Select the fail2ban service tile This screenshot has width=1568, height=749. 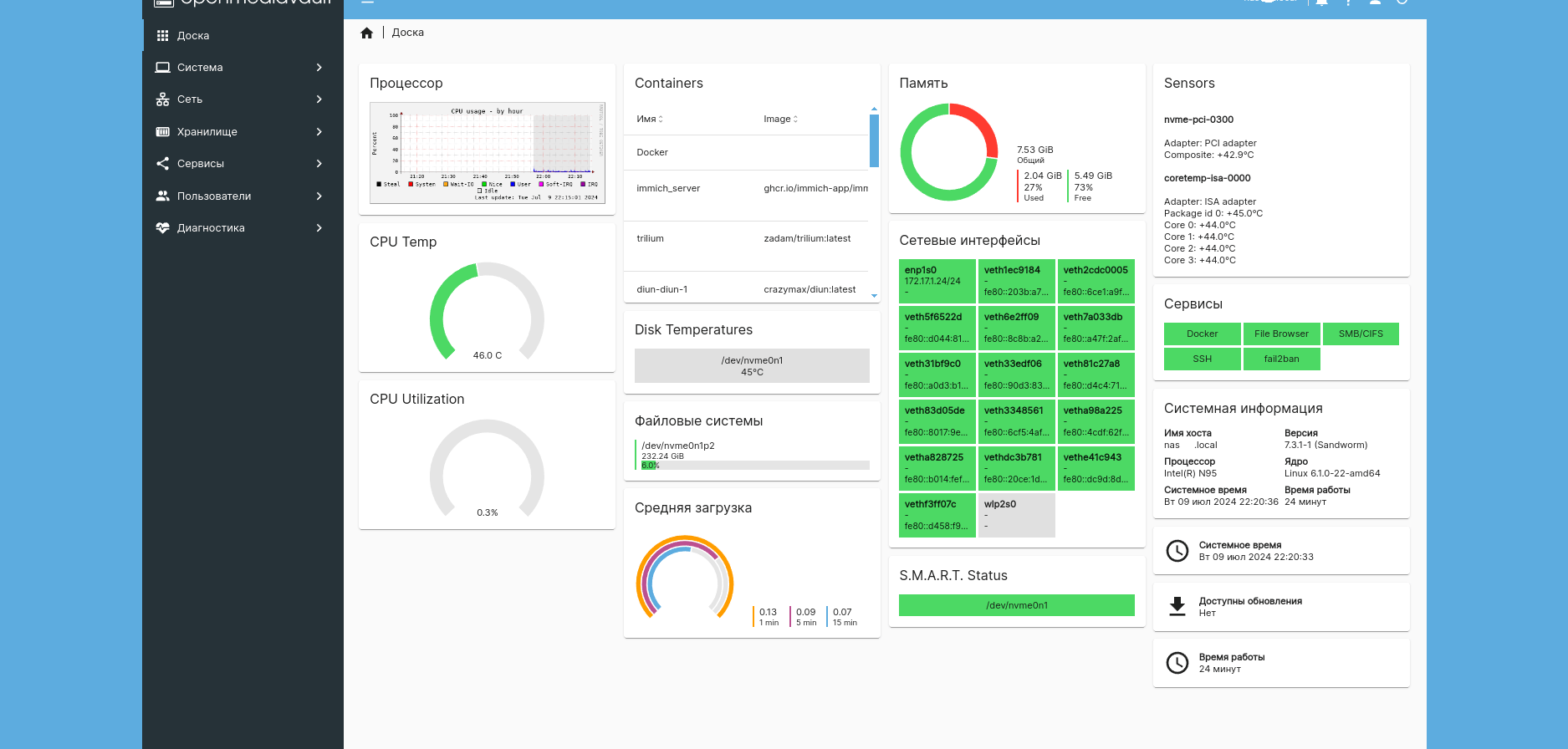point(1281,359)
